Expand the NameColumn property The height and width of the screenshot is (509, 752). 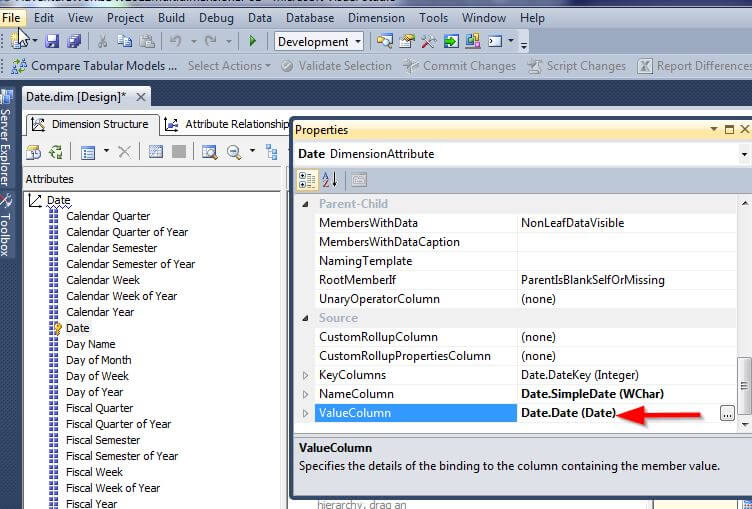pyautogui.click(x=306, y=394)
